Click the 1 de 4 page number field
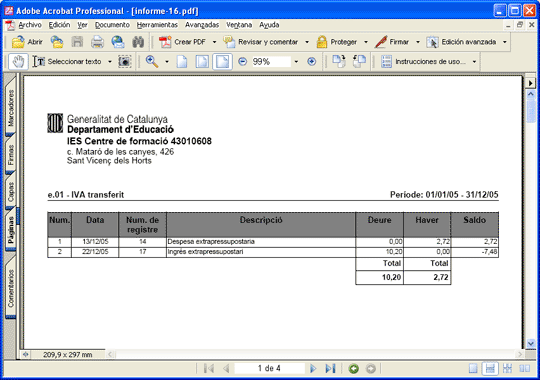The image size is (540, 380). tap(269, 368)
